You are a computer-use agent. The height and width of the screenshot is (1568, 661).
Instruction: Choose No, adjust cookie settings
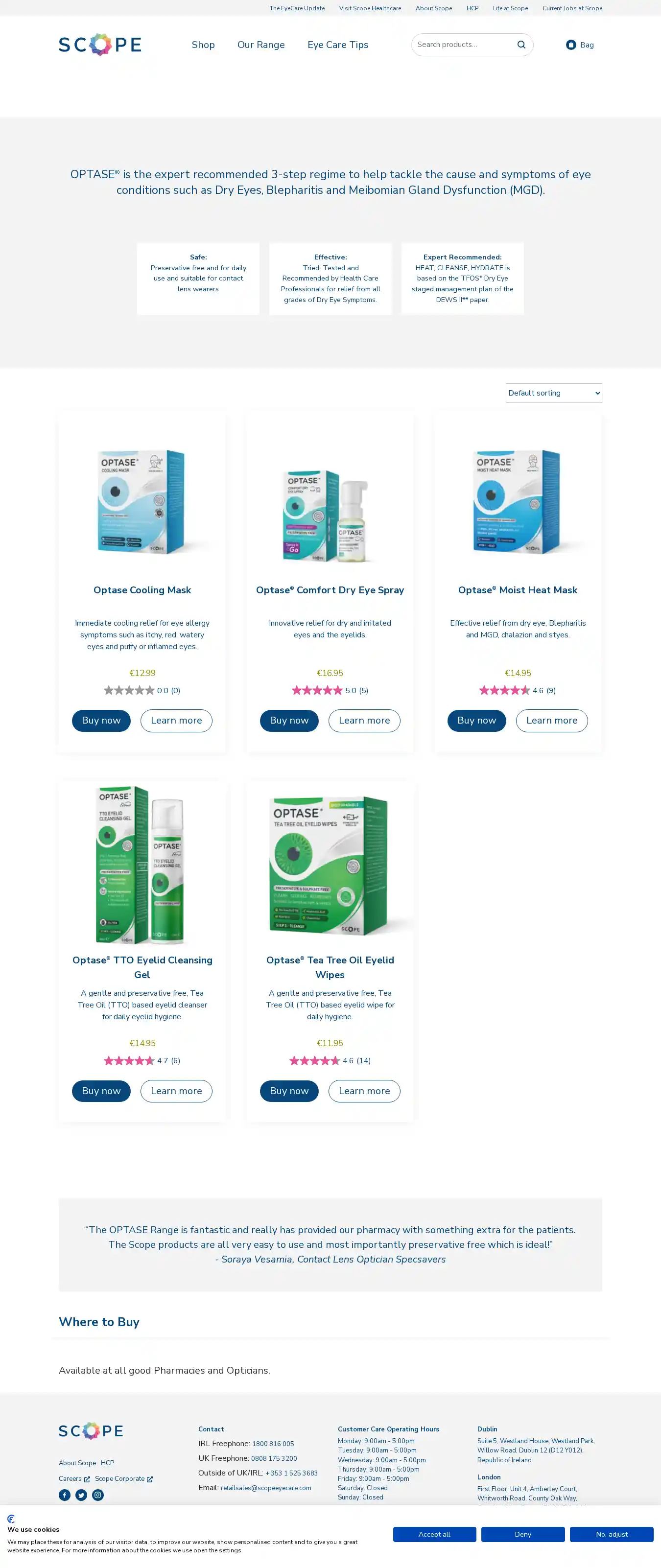pos(611,1534)
